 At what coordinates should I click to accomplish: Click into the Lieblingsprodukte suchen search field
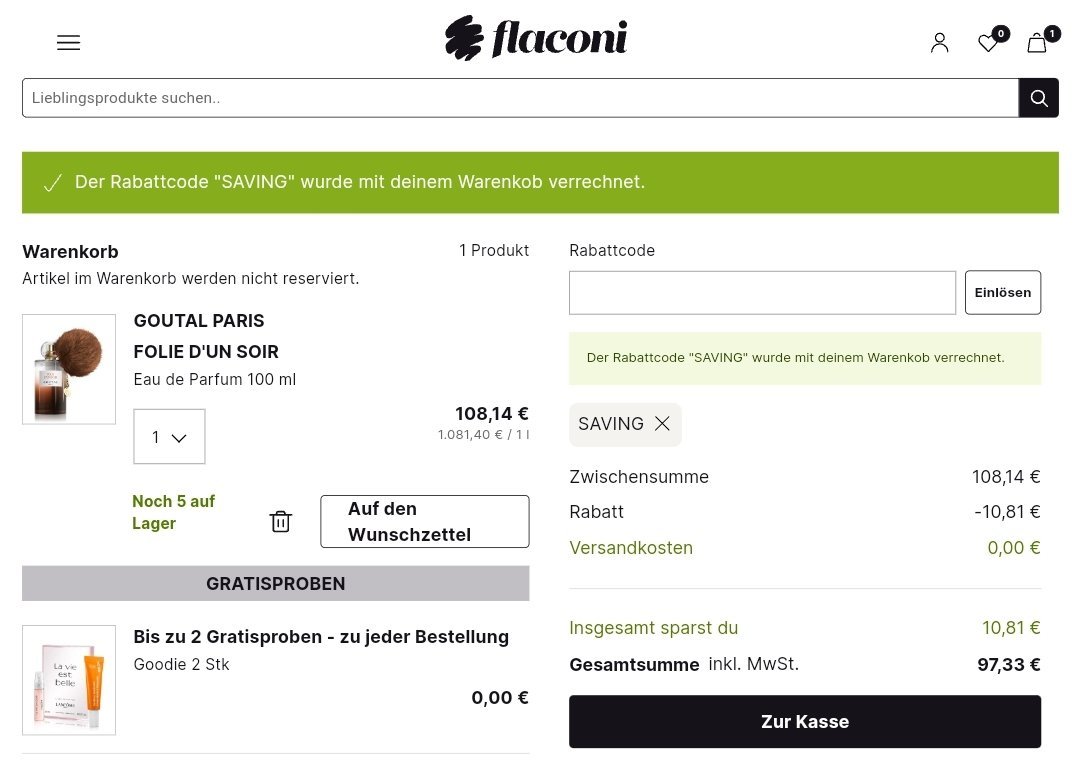click(520, 98)
